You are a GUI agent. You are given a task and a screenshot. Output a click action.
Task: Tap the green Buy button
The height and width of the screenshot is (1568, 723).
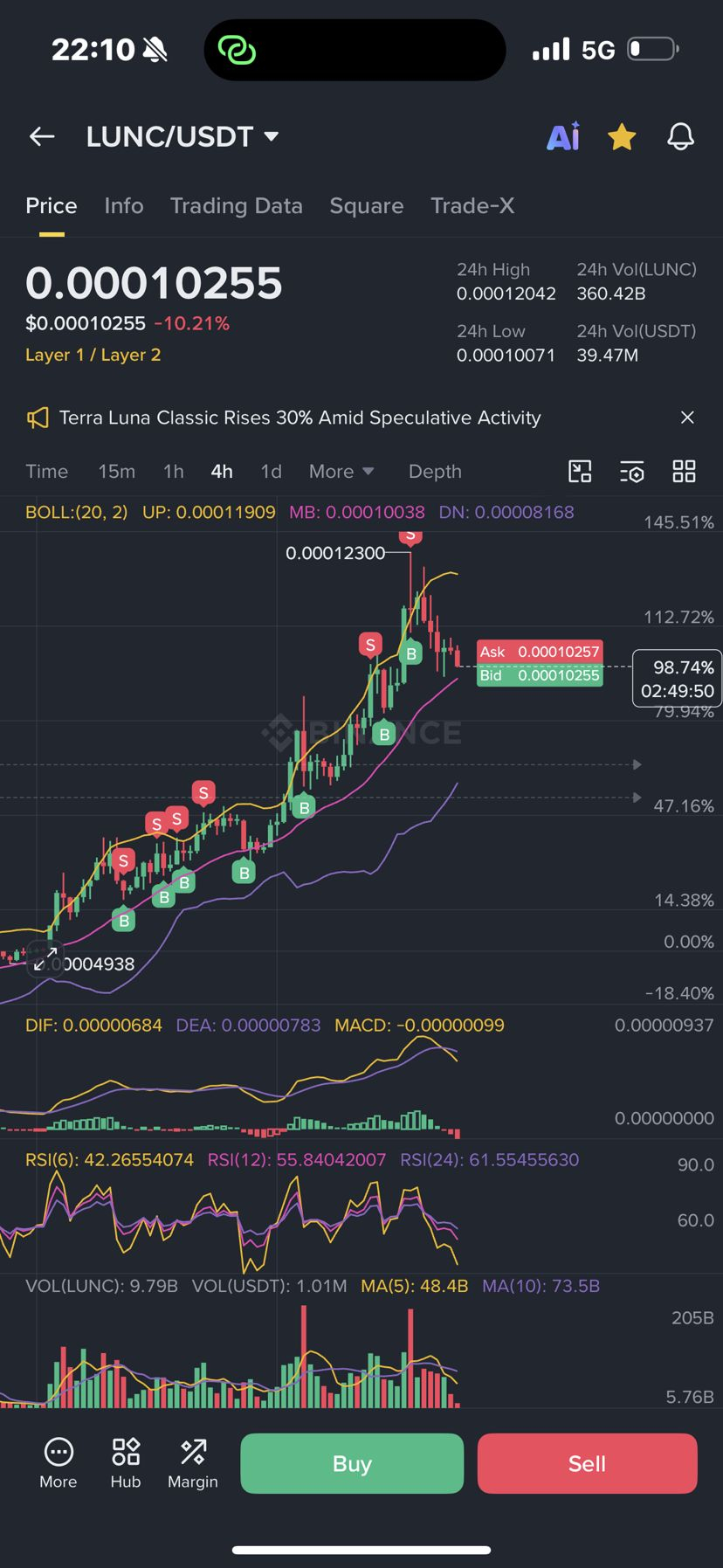click(x=352, y=1463)
